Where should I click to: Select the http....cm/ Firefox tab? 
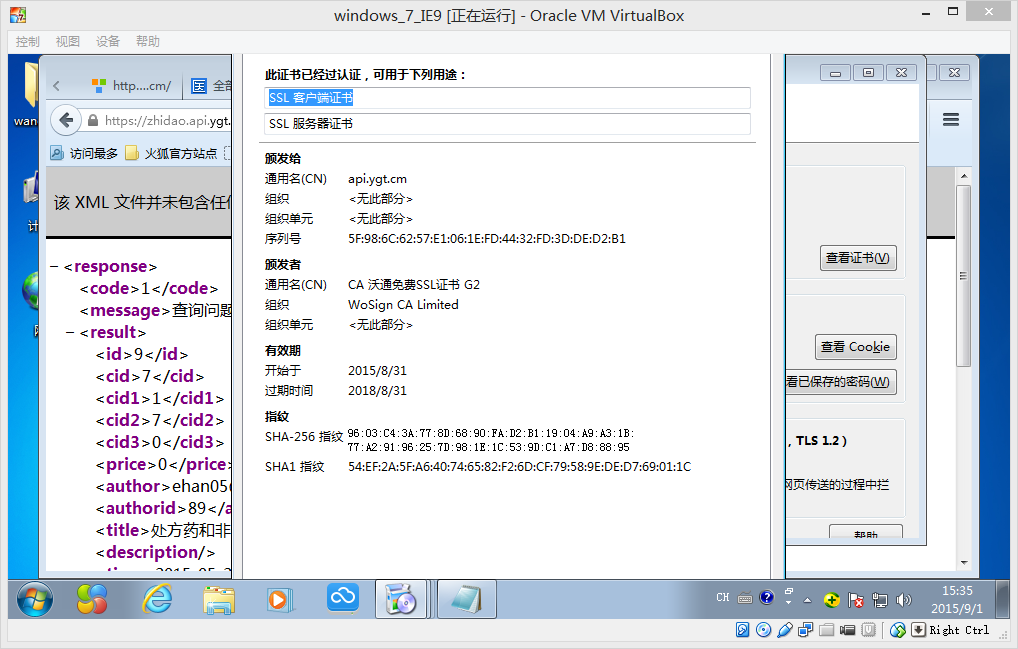coord(131,85)
